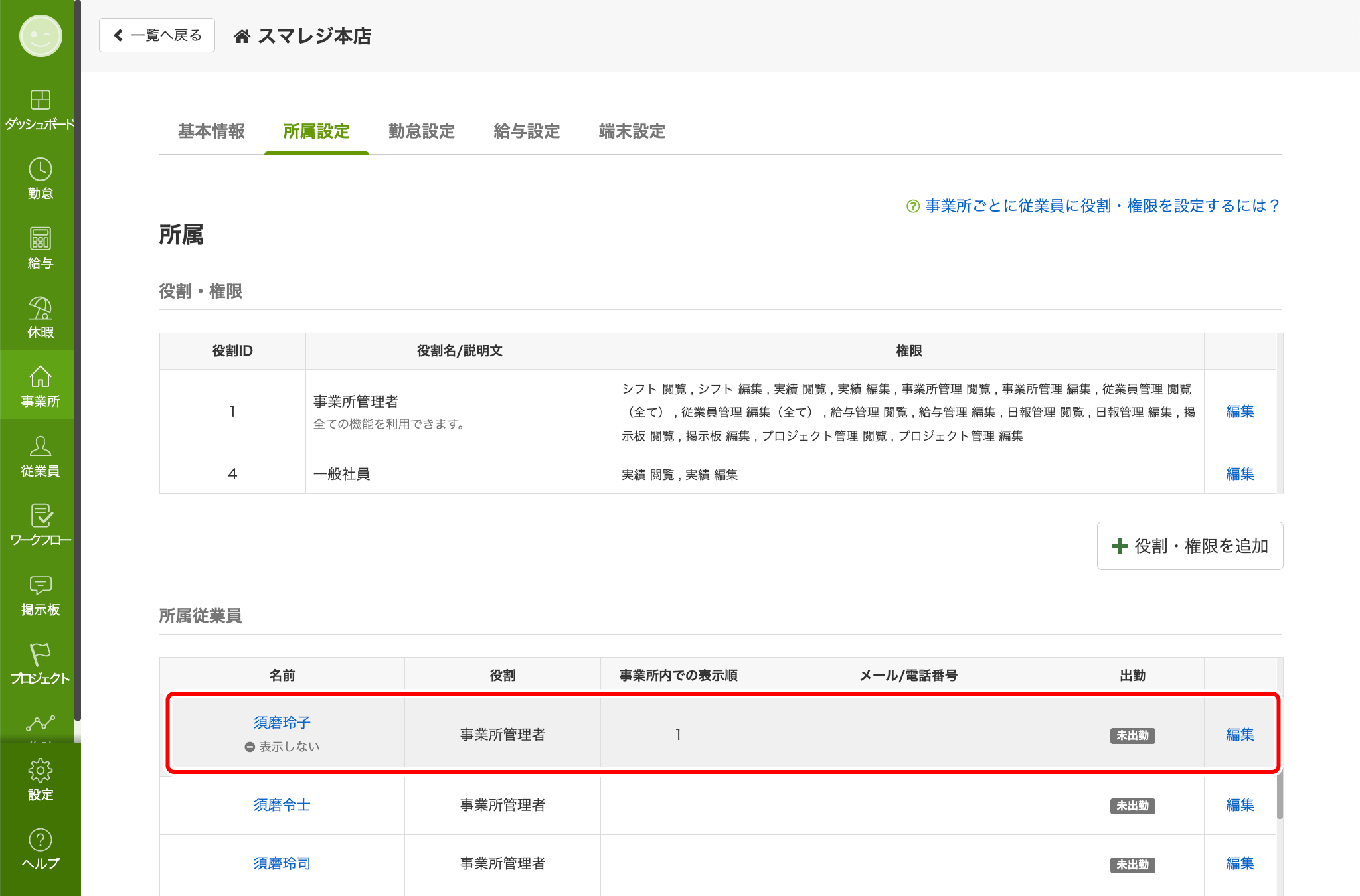
Task: Open help link 事業所ごとに従業員に役割・権限を設定するには？
Action: click(x=1102, y=206)
